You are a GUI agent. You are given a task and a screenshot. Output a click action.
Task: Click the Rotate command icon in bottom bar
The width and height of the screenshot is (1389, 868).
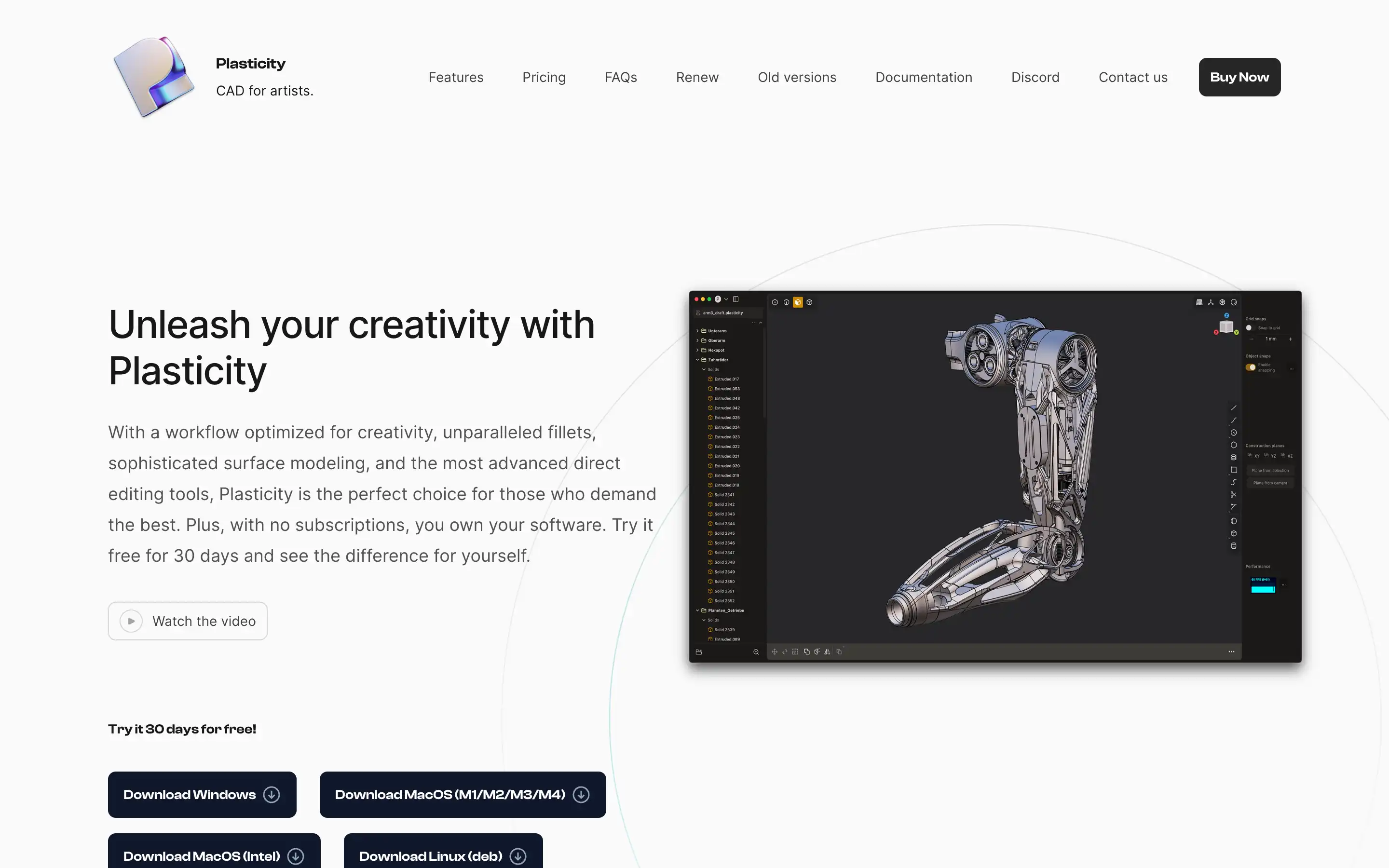[x=785, y=651]
